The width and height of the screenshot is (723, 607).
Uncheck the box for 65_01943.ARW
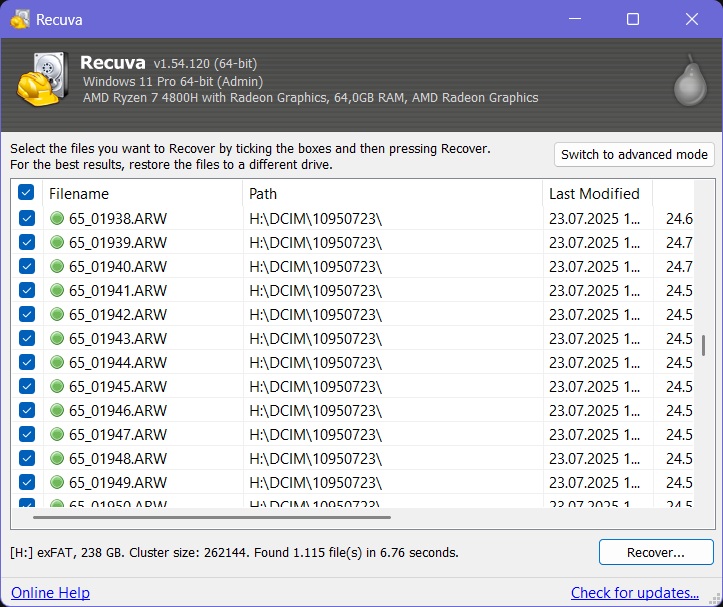point(27,338)
